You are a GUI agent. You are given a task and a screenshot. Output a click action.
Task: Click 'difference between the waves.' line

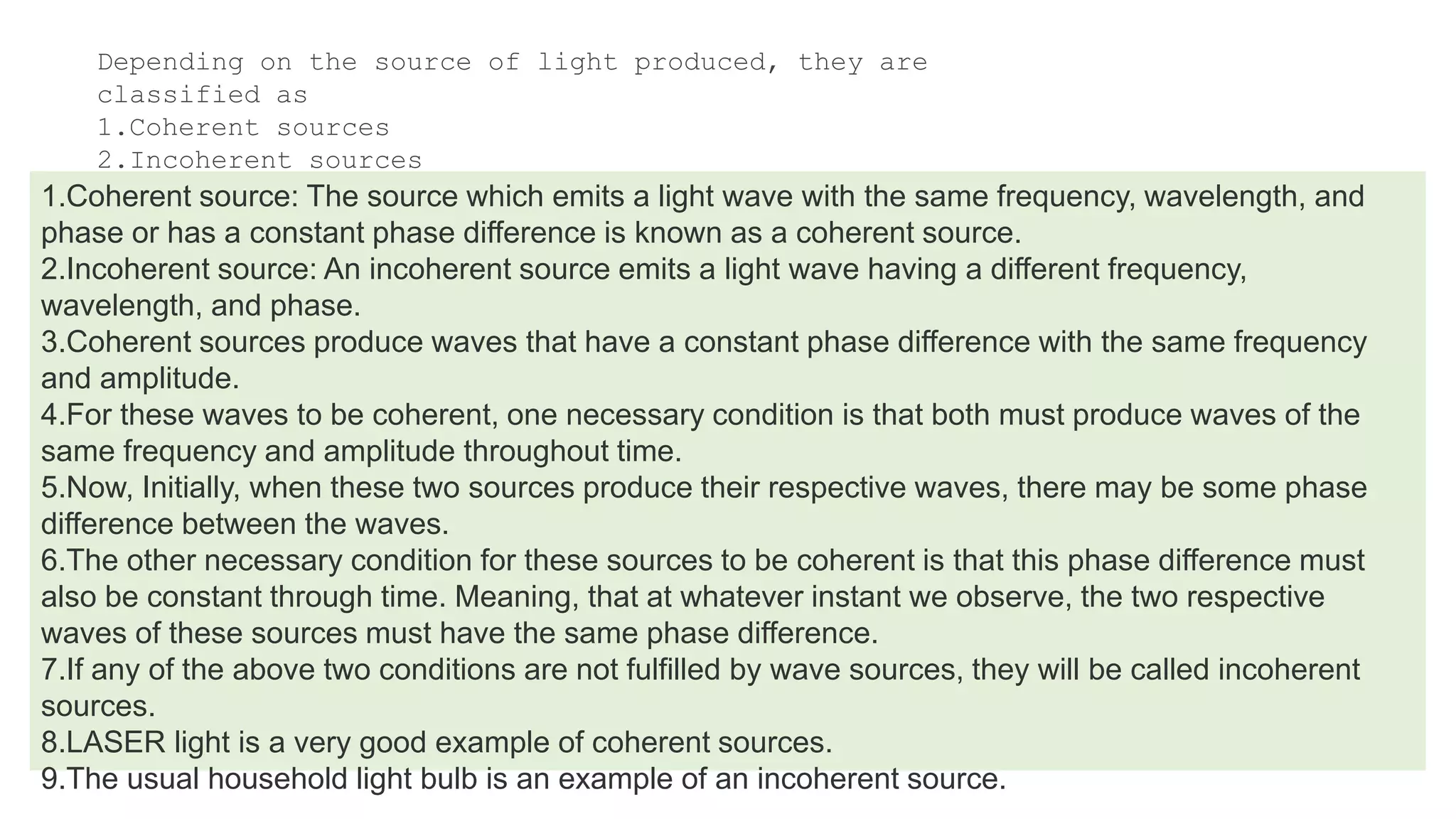245,525
